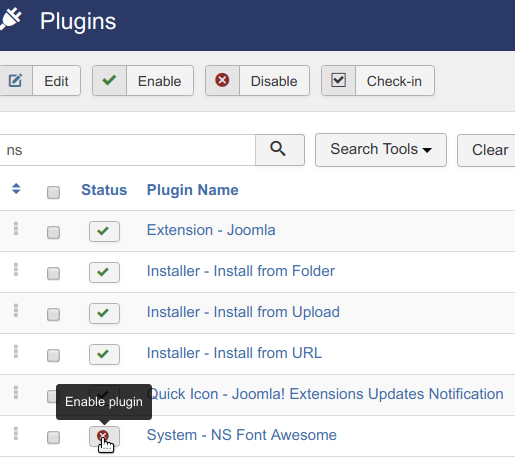Select the NS Font Awesome row checkbox
The height and width of the screenshot is (460, 515).
(x=53, y=437)
